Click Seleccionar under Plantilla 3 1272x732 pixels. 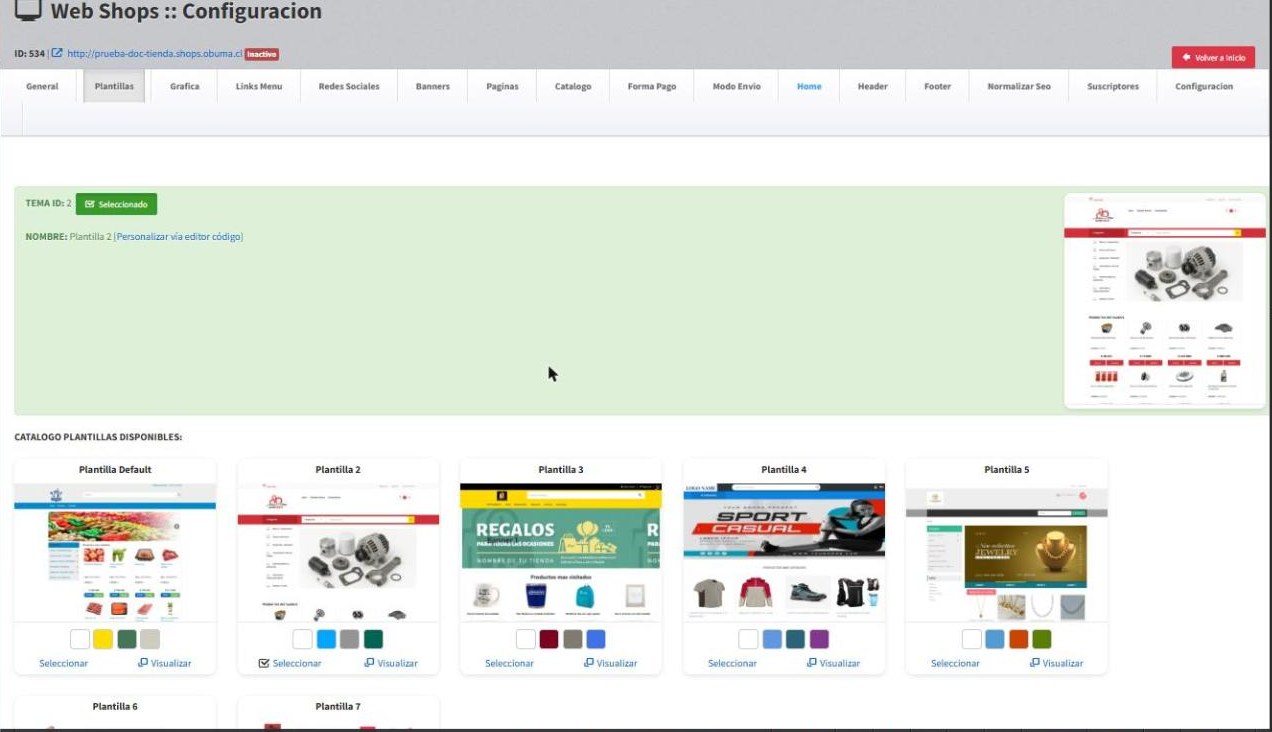pyautogui.click(x=509, y=663)
